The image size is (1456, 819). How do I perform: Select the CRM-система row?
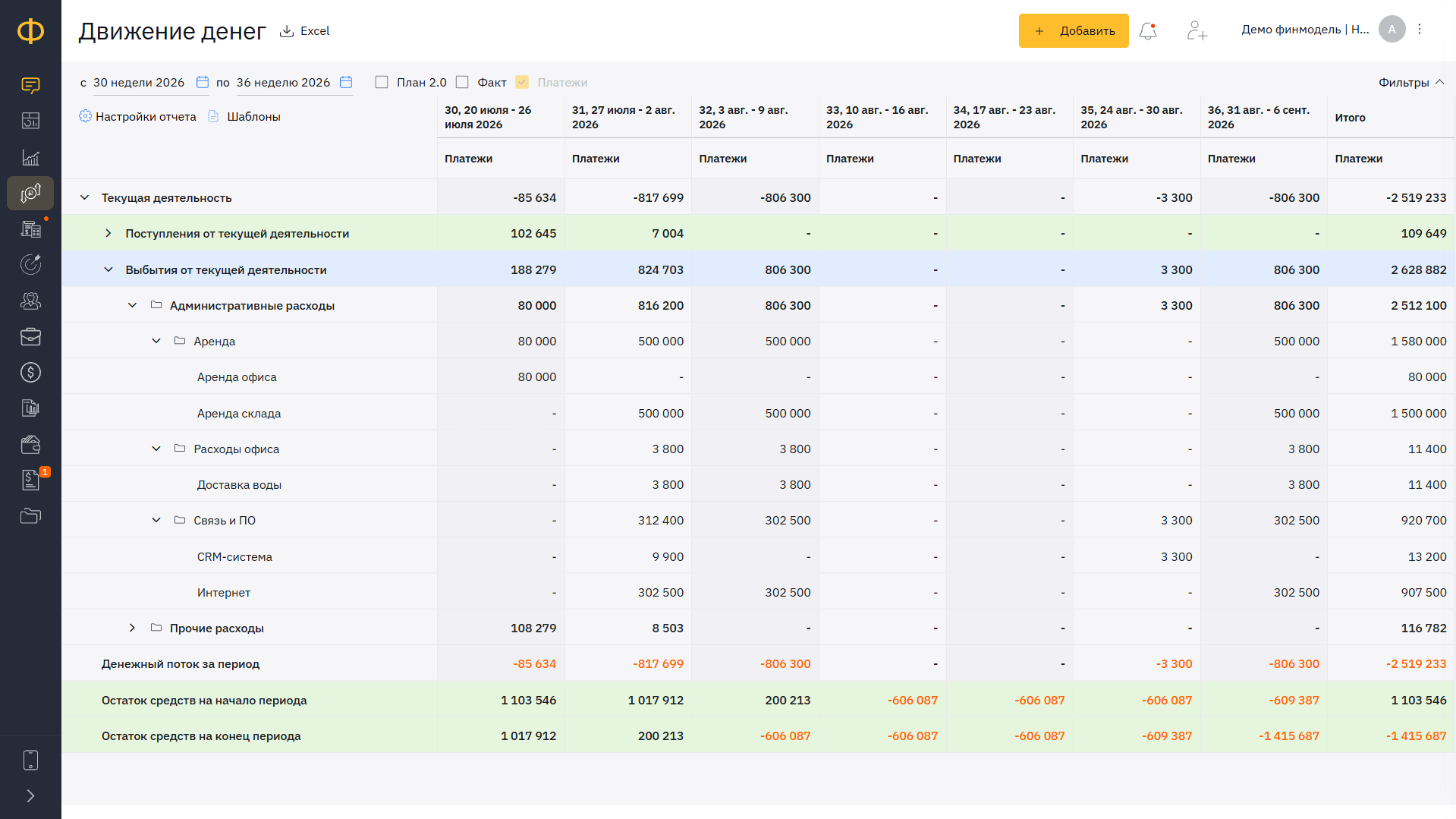(759, 556)
